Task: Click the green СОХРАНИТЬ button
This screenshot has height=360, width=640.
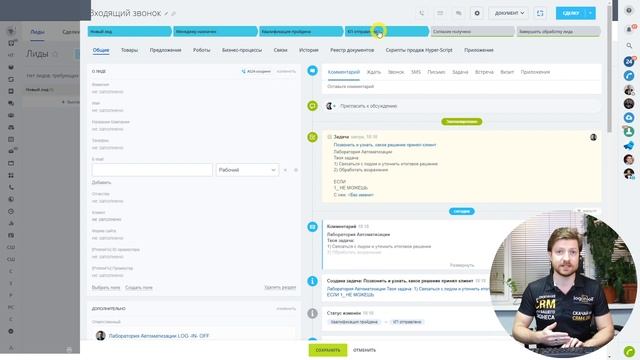Action: tap(328, 350)
